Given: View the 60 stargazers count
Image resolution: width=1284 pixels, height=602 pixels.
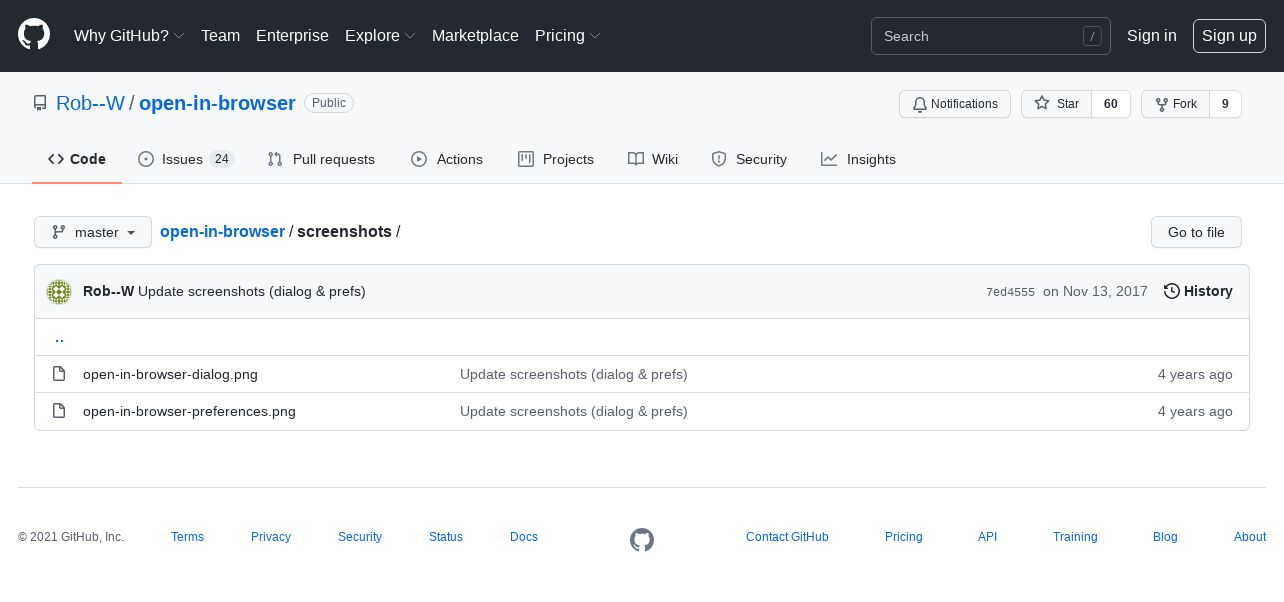Looking at the screenshot, I should (x=1111, y=104).
